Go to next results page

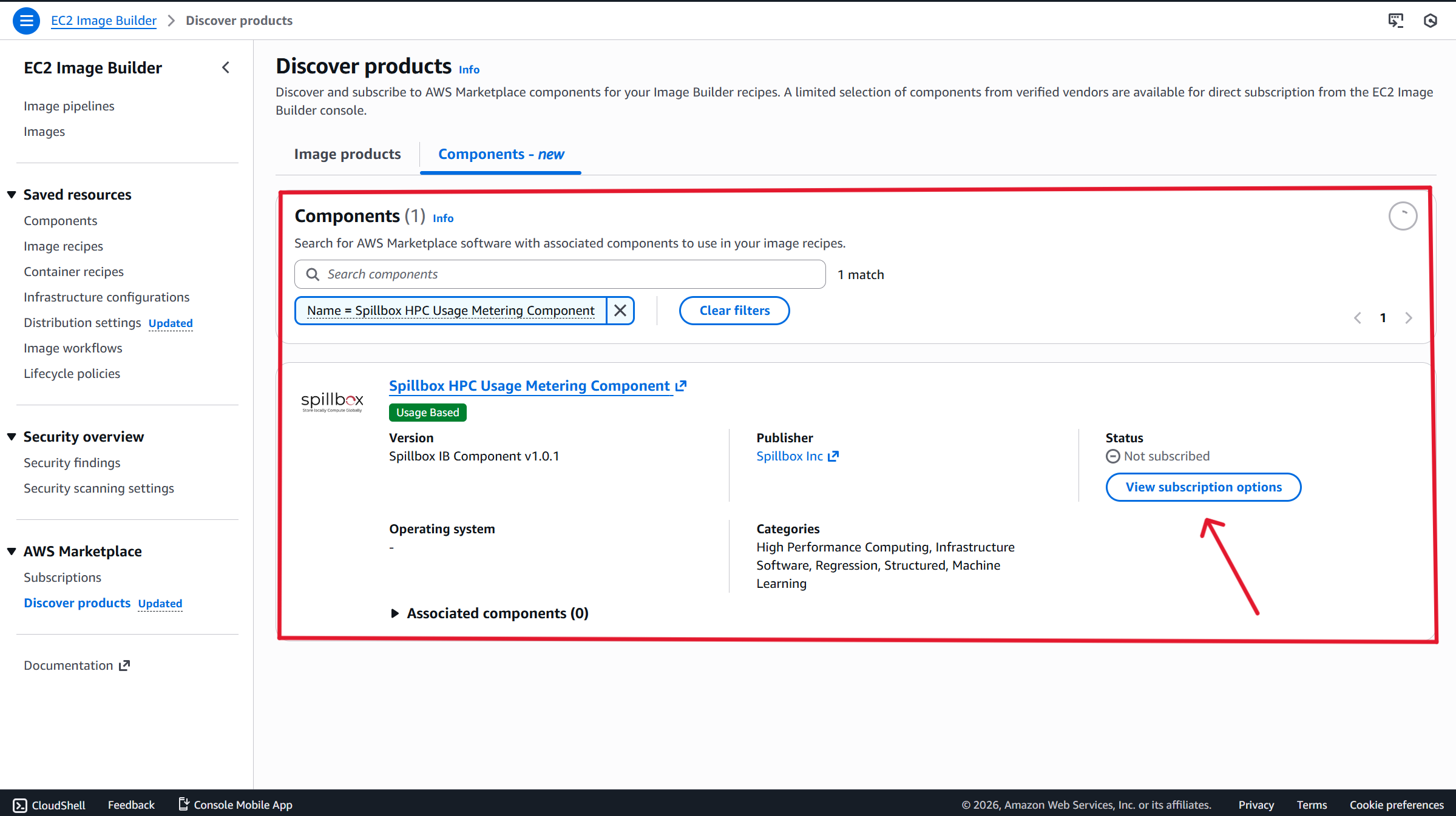[x=1409, y=318]
